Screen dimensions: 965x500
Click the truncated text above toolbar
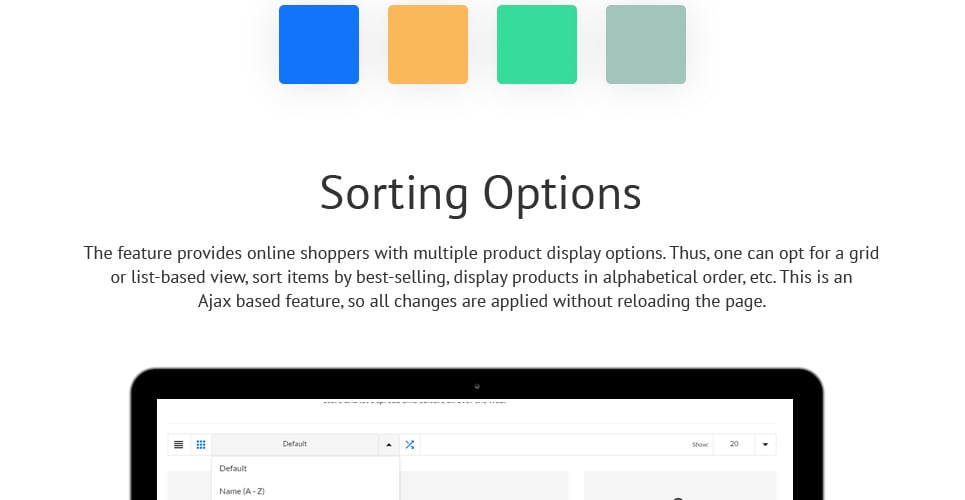coord(414,401)
